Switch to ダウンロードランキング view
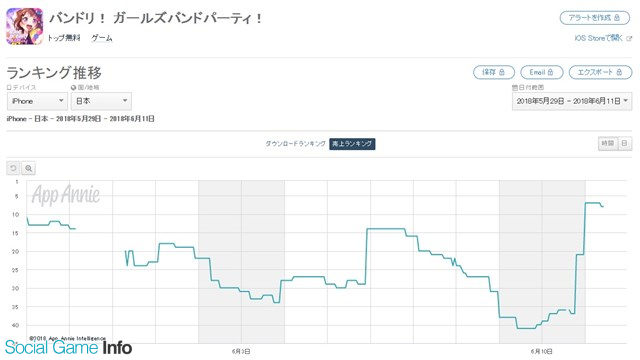 point(296,144)
